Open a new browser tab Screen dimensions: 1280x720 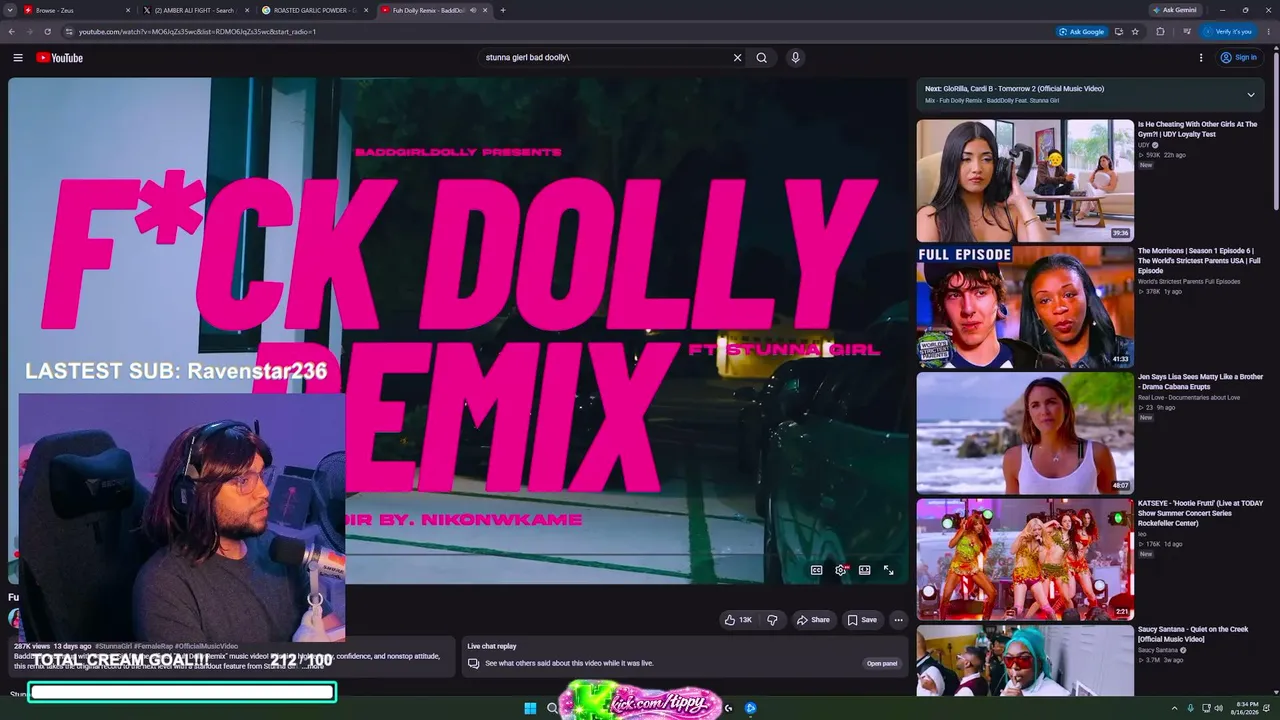pos(503,10)
